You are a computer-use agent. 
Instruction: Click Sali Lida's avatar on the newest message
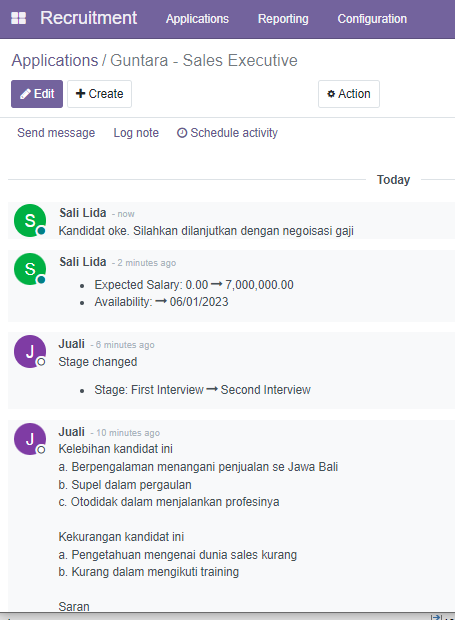[x=30, y=220]
